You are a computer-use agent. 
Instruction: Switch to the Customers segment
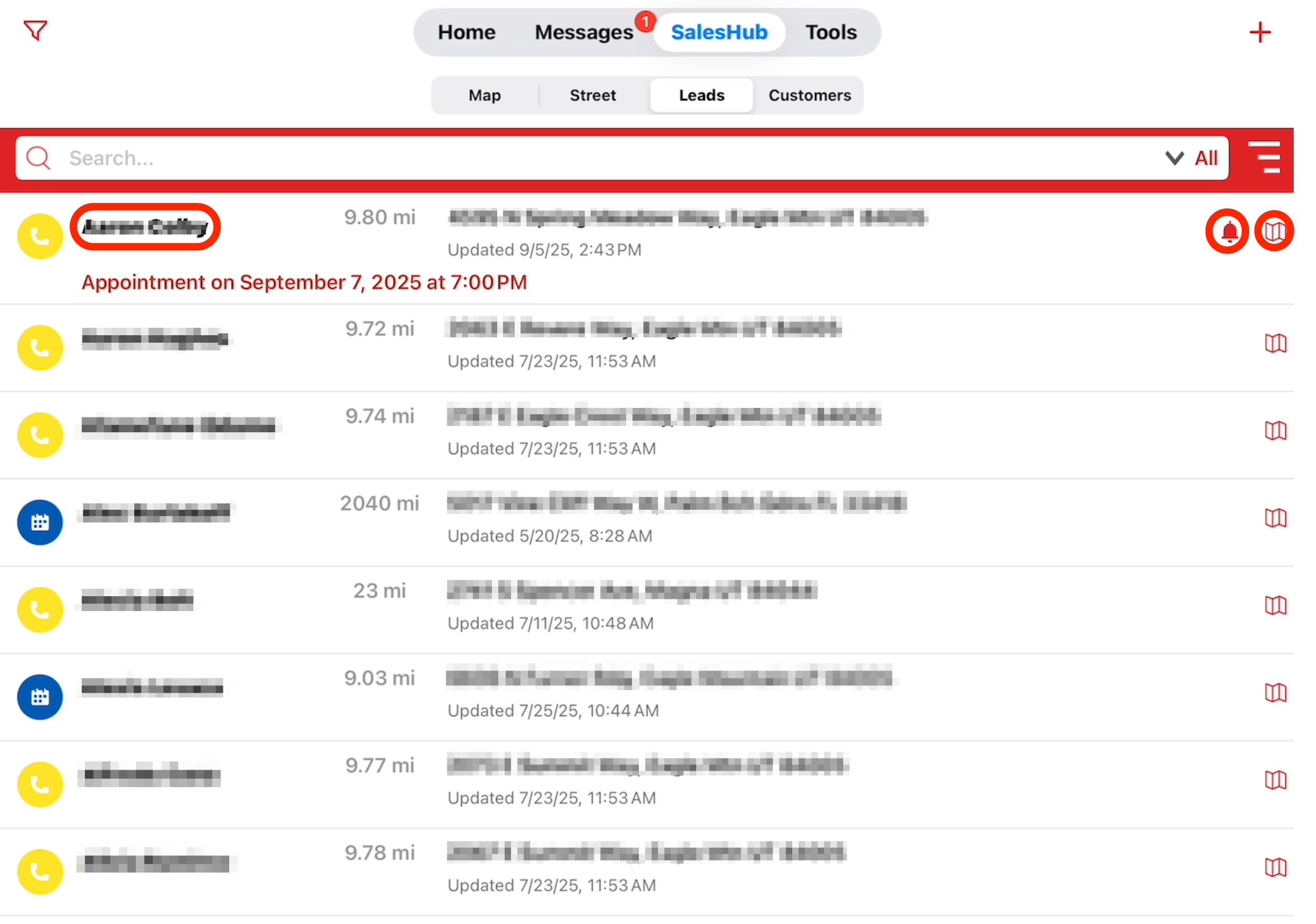pos(809,95)
